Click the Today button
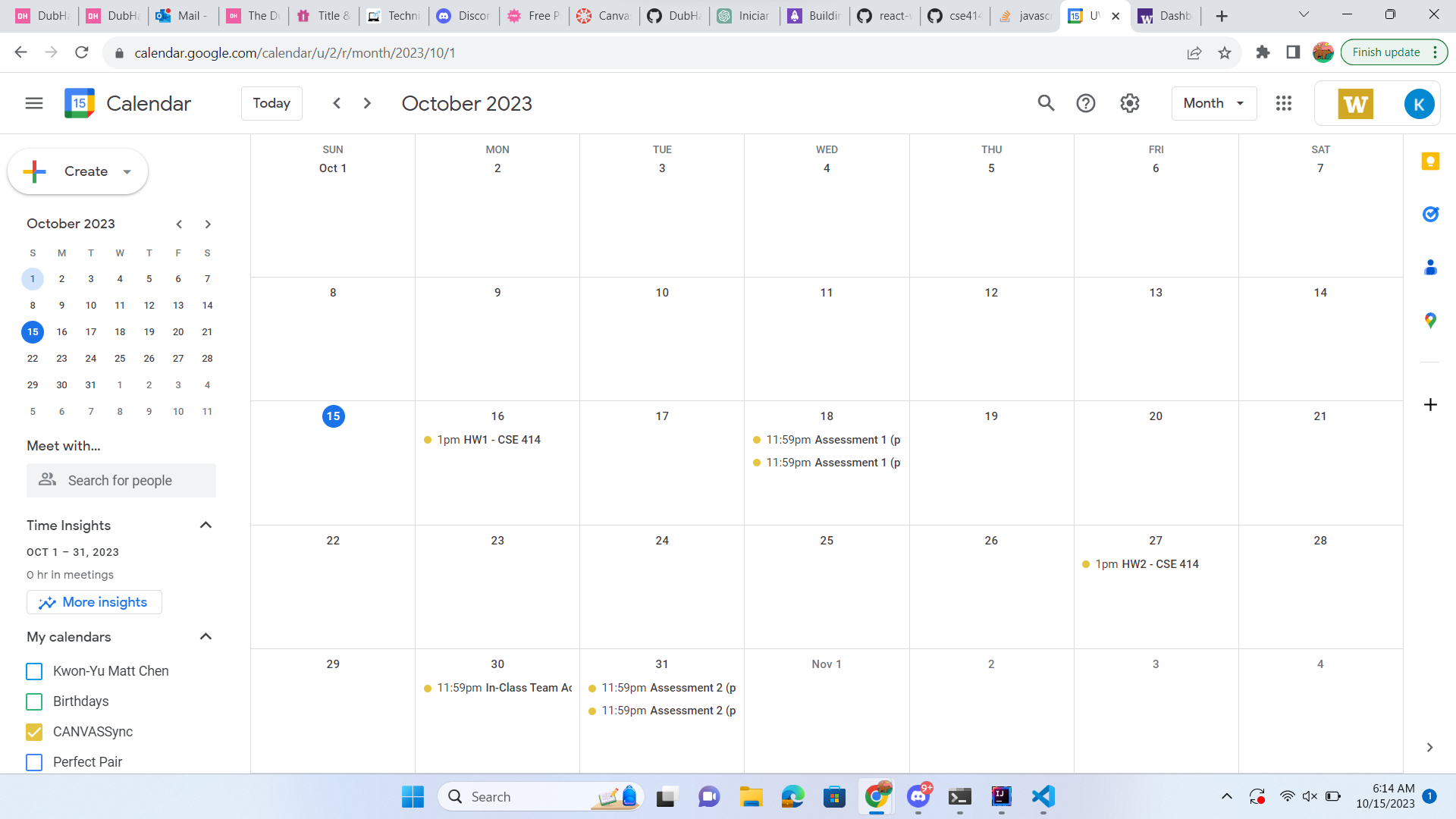This screenshot has height=819, width=1456. point(271,103)
